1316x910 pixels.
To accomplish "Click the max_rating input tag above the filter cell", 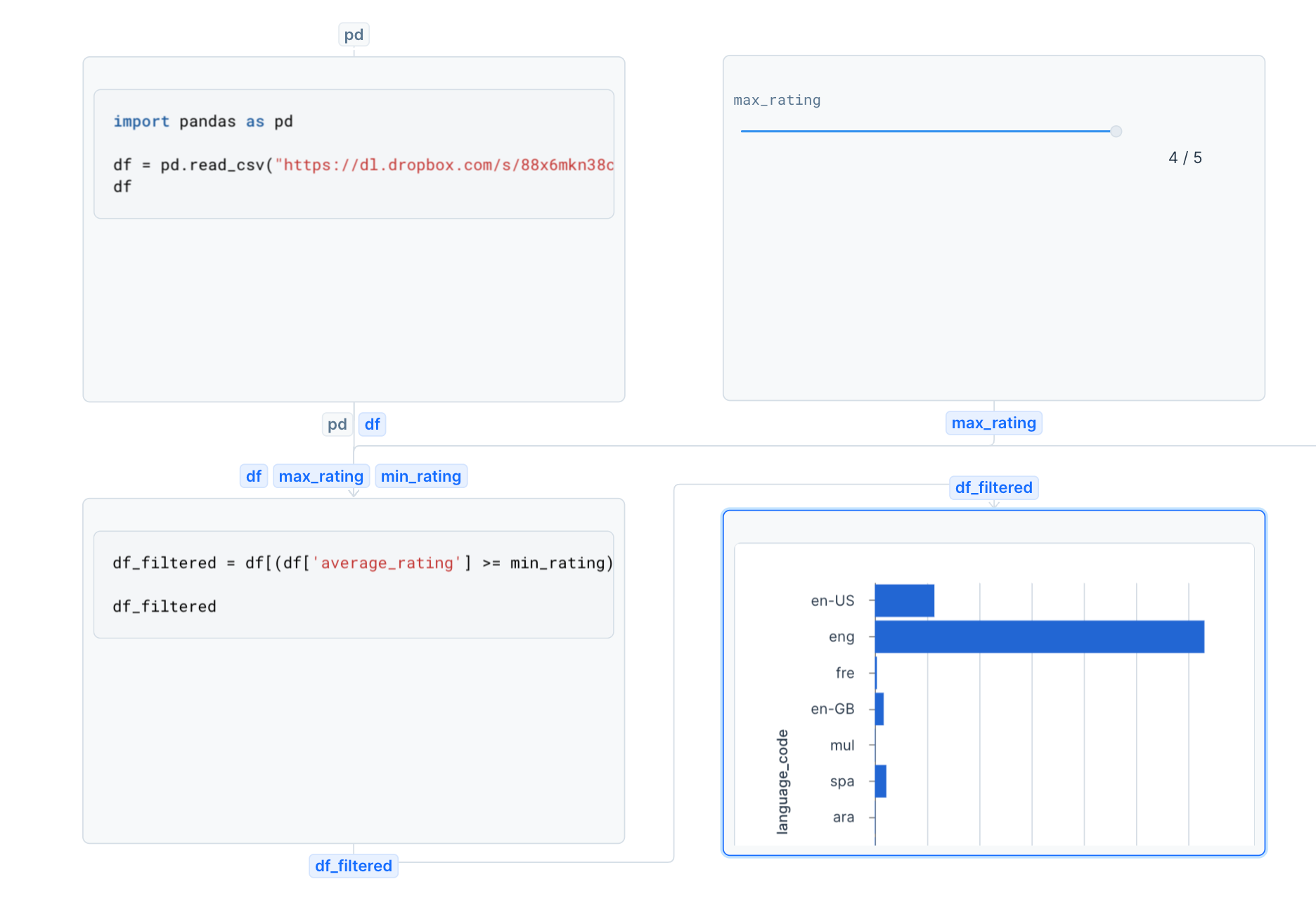I will click(x=321, y=476).
